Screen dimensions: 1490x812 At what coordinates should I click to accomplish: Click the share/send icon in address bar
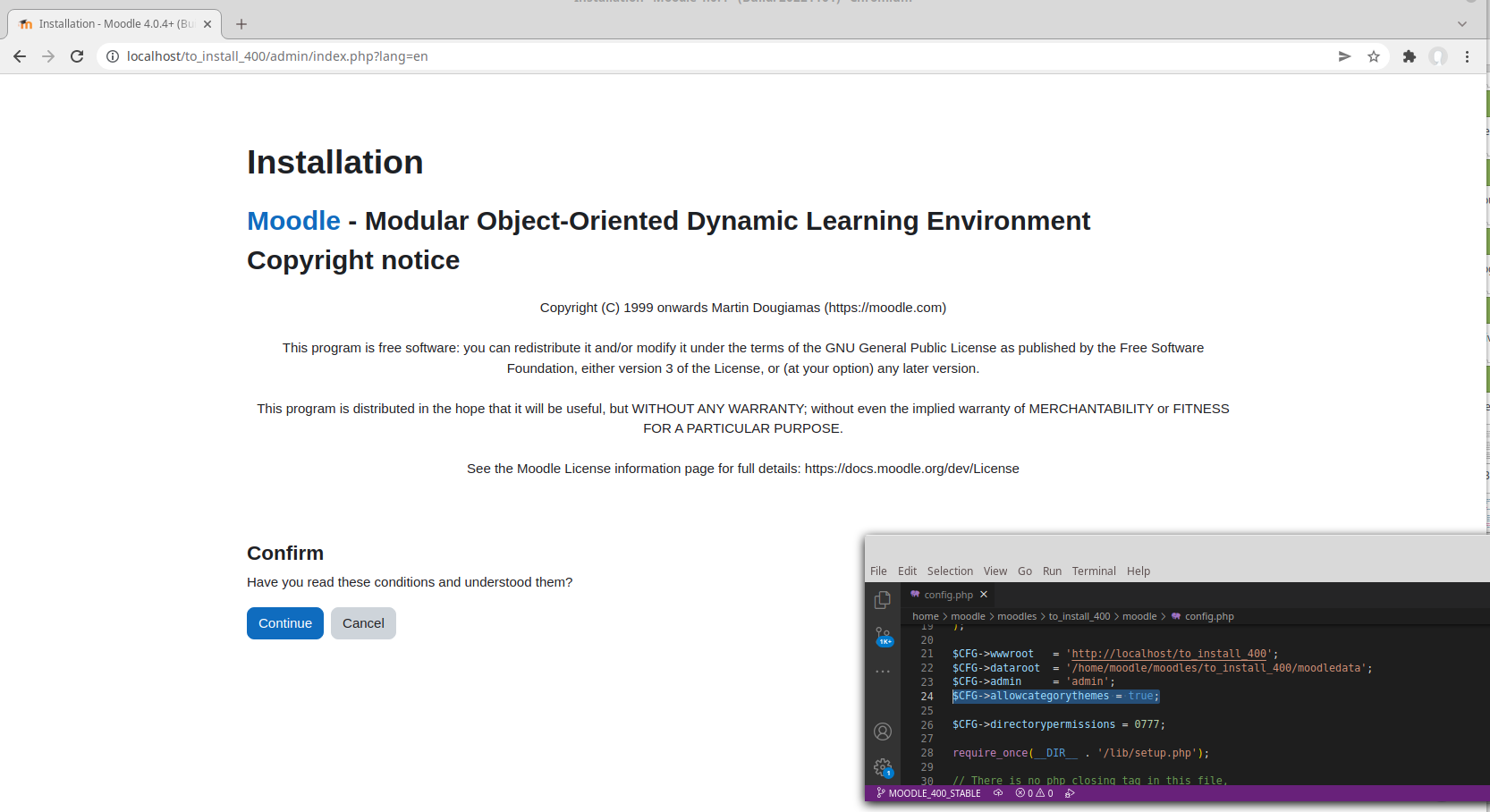pos(1344,56)
